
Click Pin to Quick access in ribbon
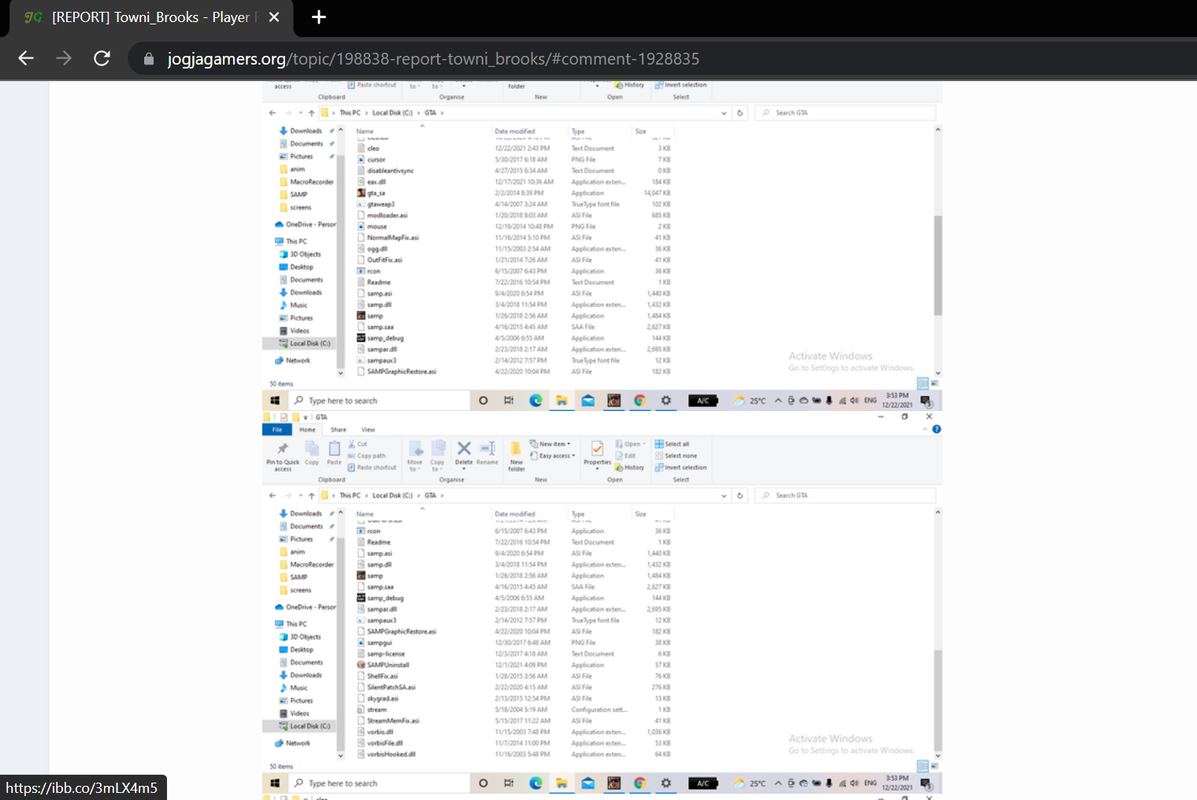[x=282, y=456]
